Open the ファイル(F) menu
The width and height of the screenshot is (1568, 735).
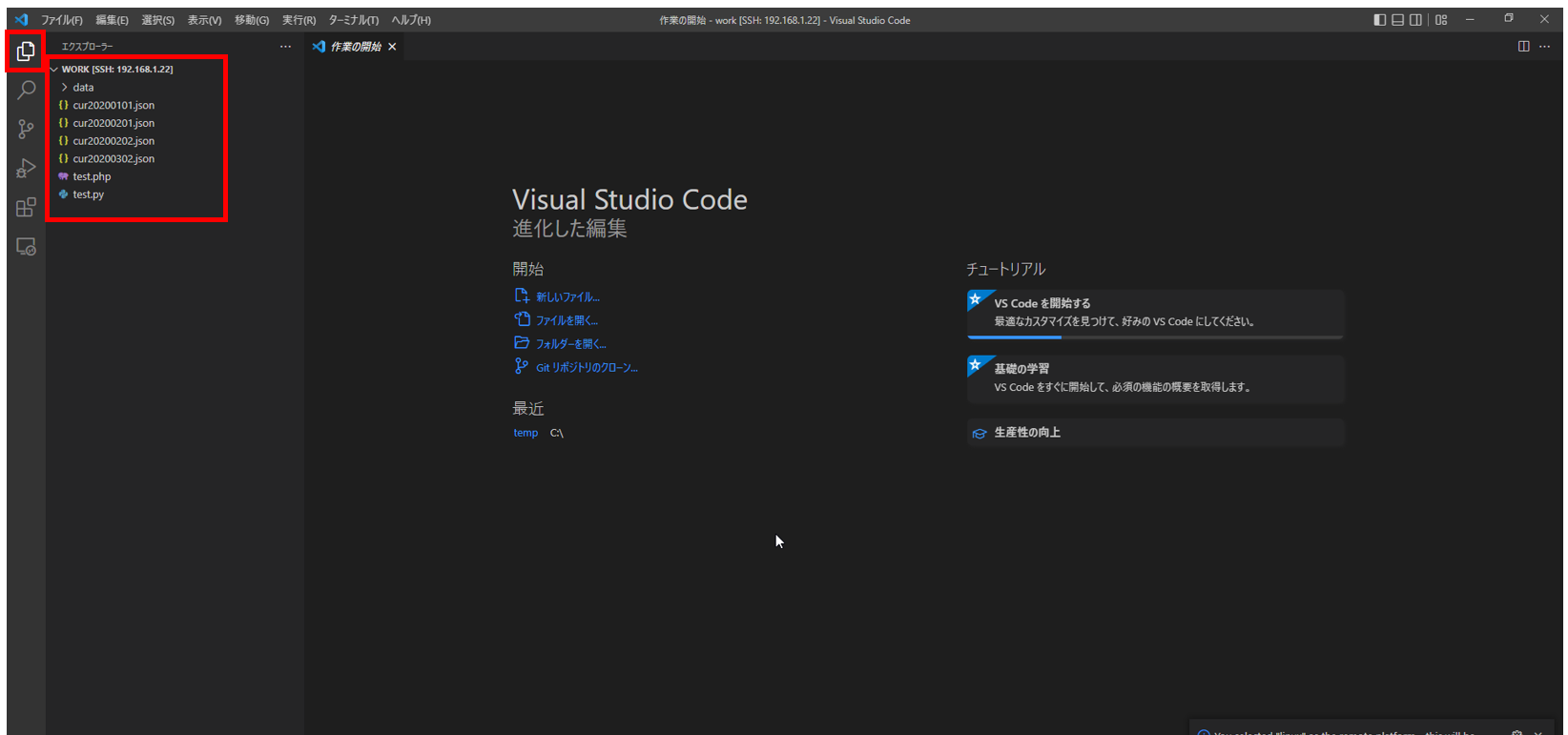[61, 20]
